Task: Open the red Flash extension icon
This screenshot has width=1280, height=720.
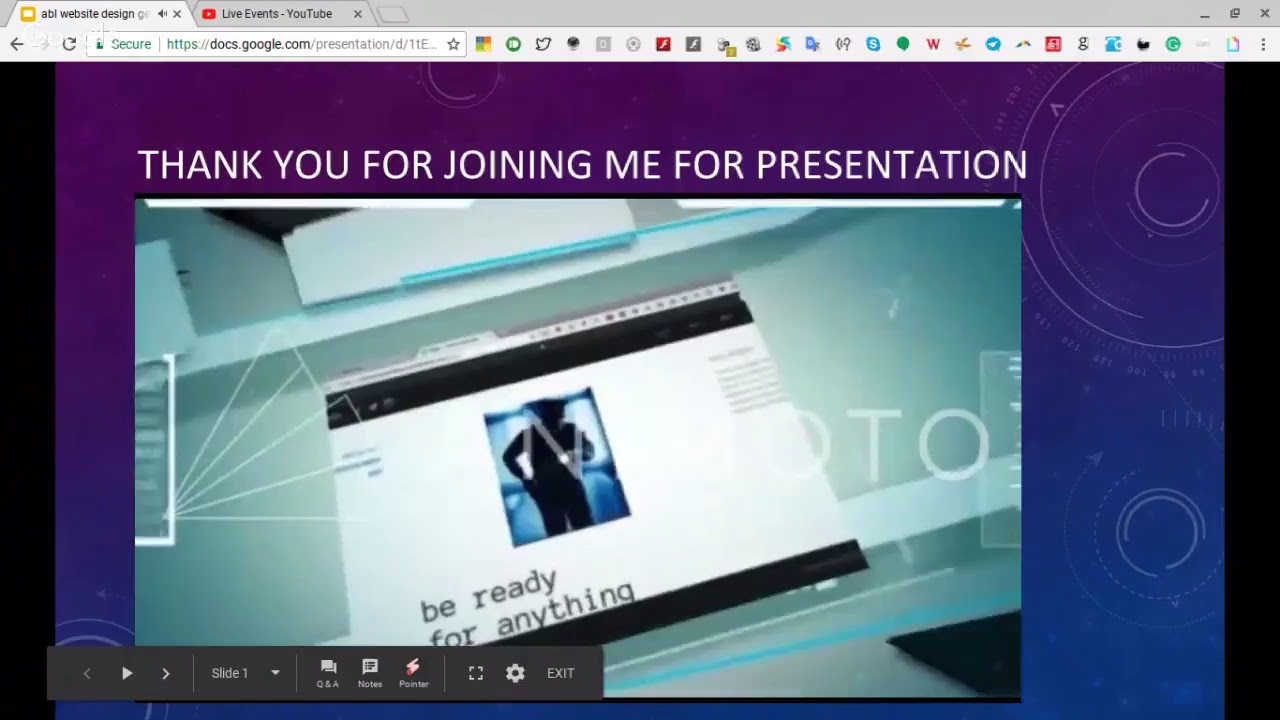Action: point(663,44)
